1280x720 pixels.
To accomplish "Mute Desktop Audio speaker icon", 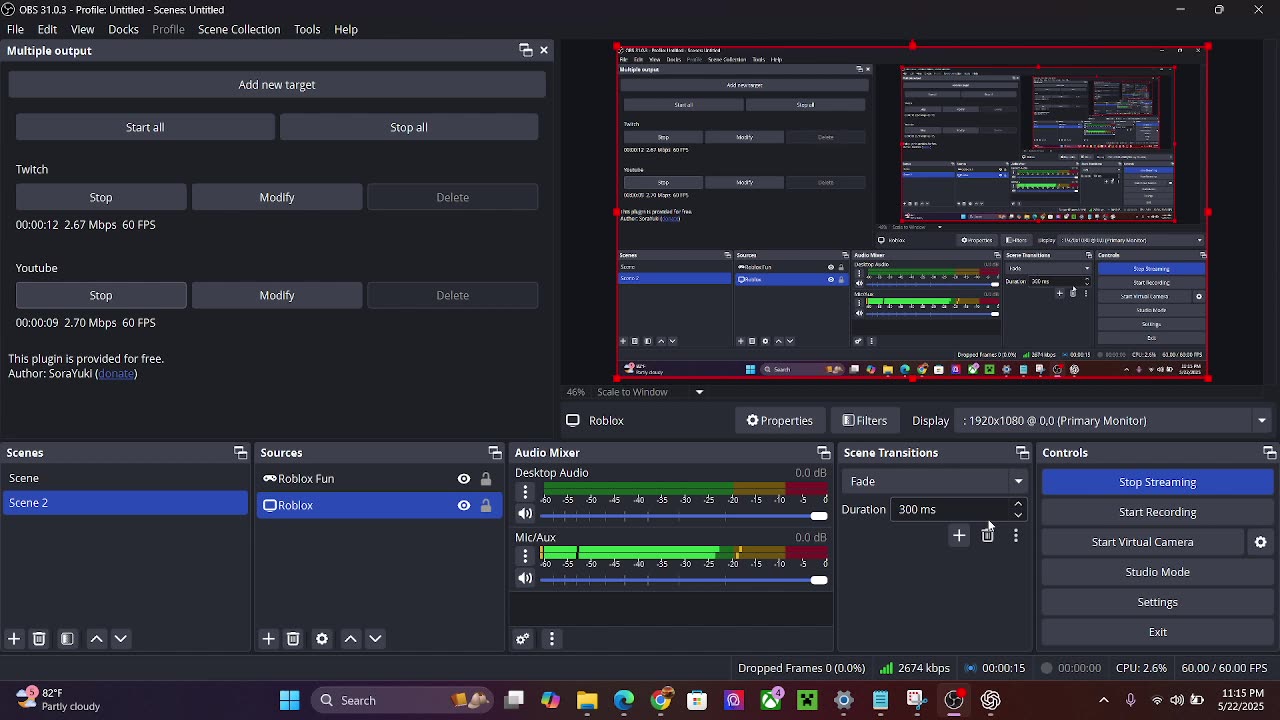I will (x=525, y=515).
